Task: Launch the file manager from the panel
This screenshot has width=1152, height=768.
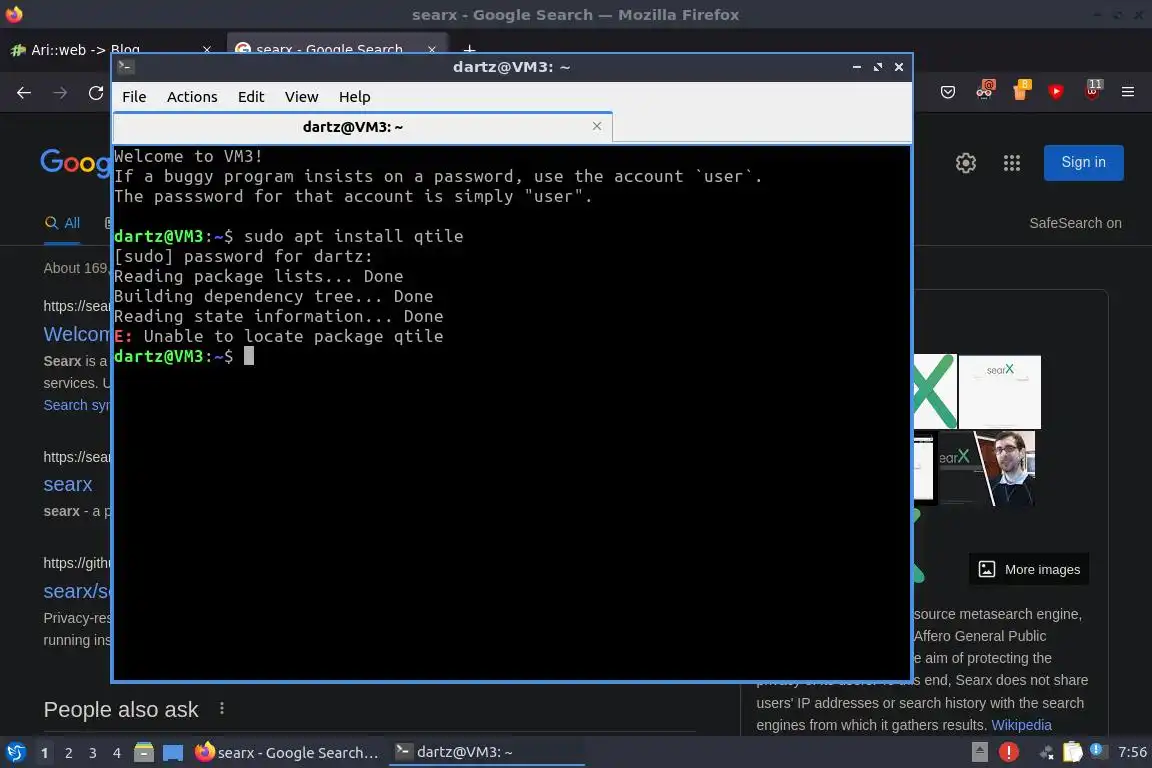Action: (x=144, y=753)
